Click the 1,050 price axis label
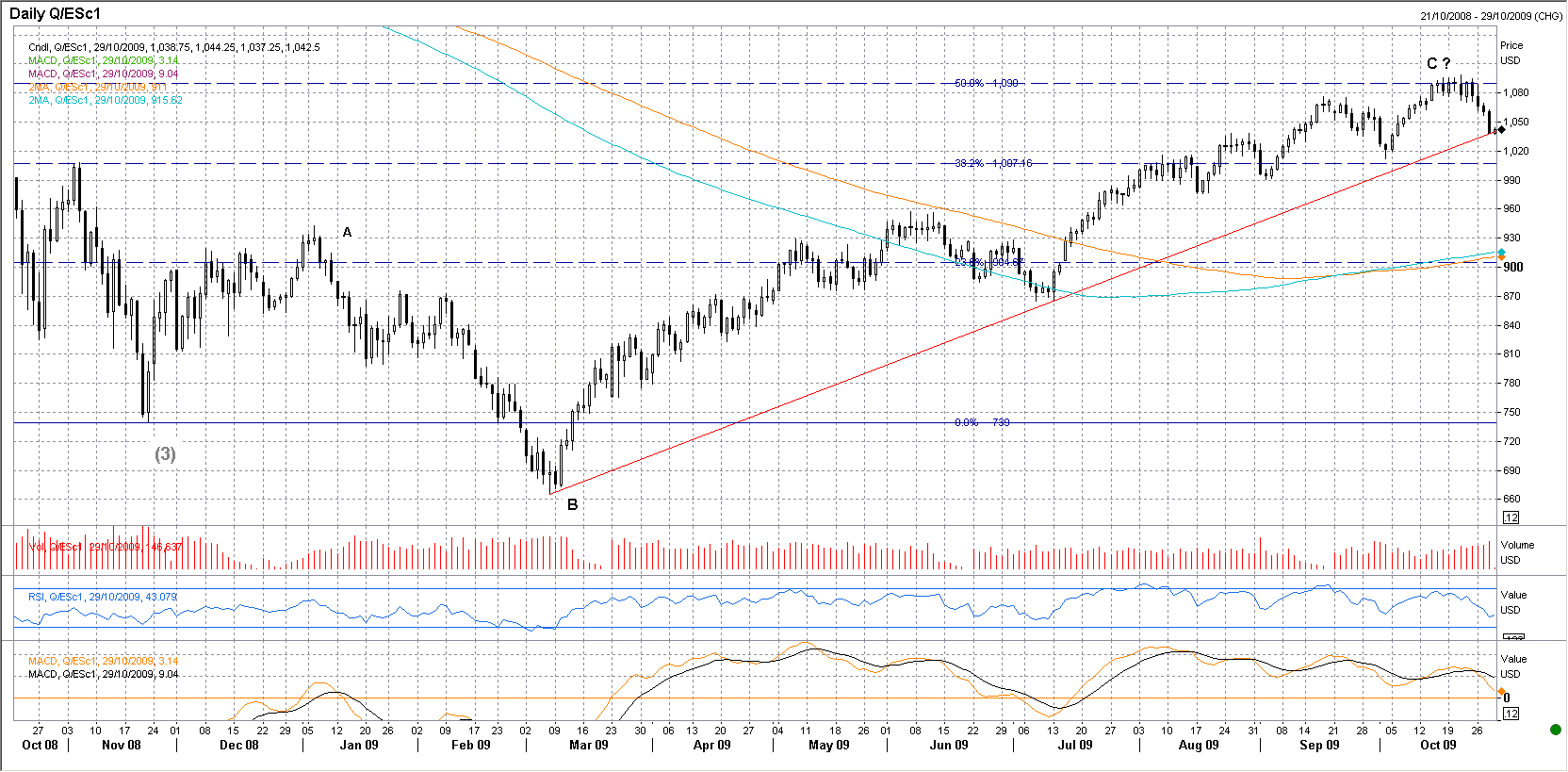The image size is (1568, 772). [1515, 122]
